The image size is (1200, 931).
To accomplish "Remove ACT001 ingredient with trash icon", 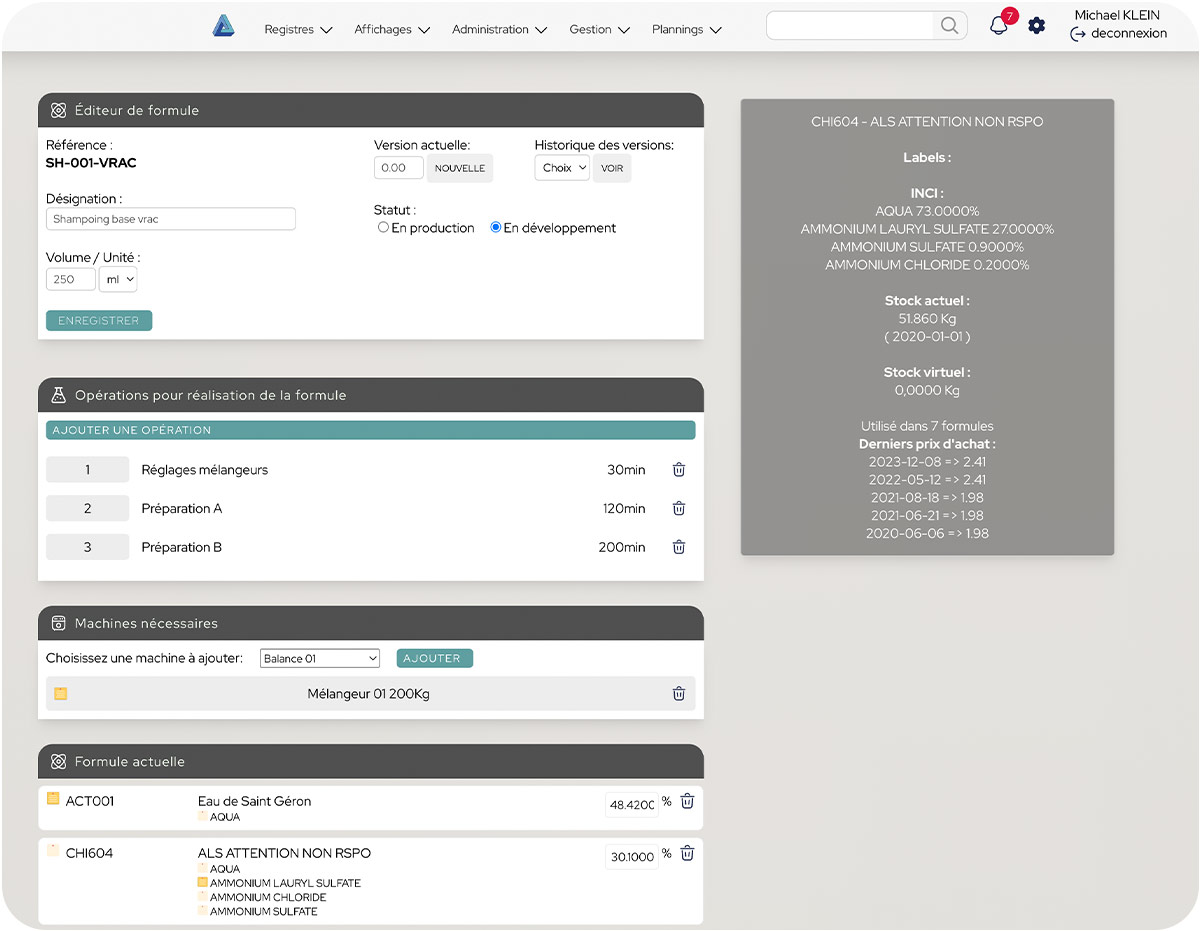I will coord(687,801).
